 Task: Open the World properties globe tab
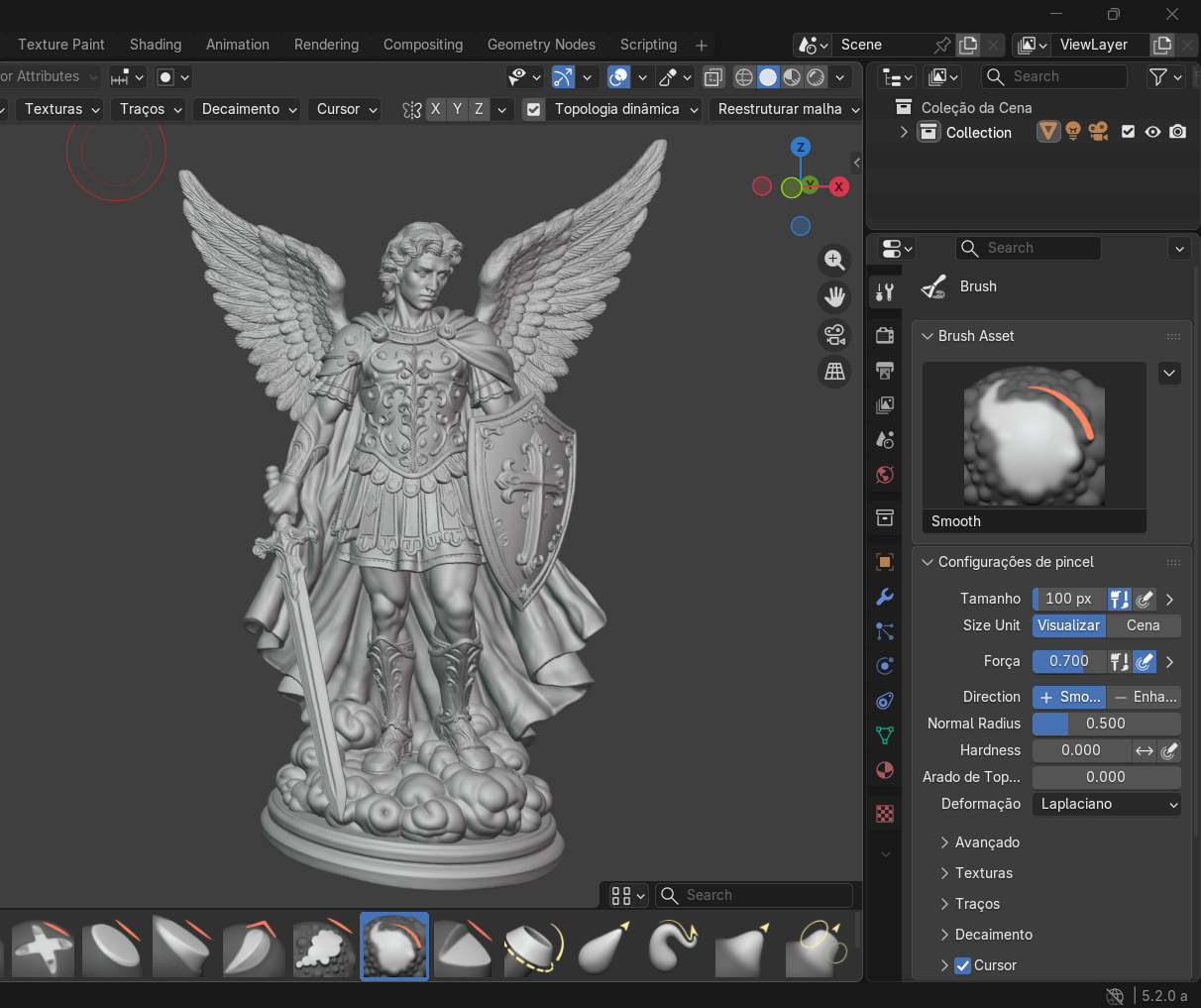coord(885,475)
